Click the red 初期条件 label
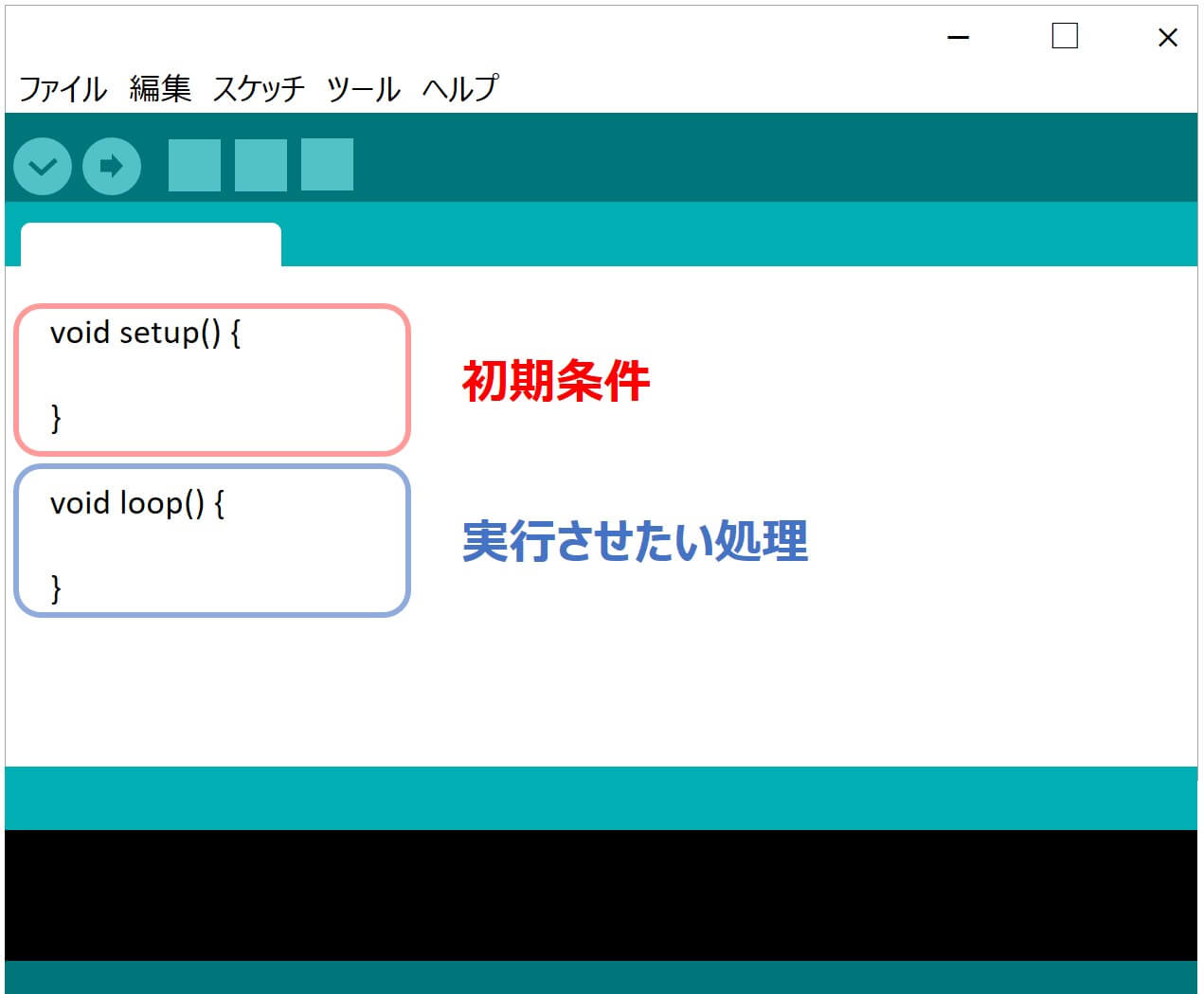 556,382
